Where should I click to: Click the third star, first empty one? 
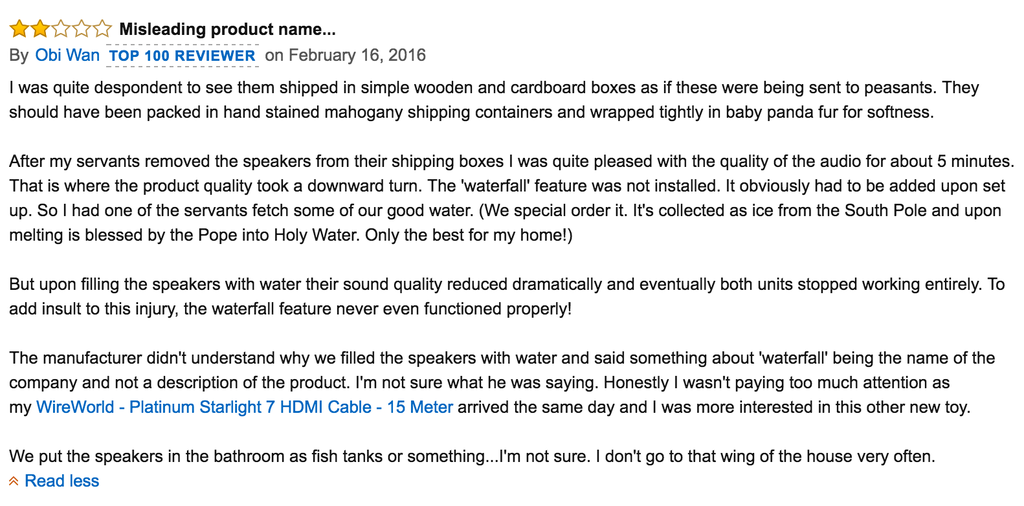tap(60, 28)
